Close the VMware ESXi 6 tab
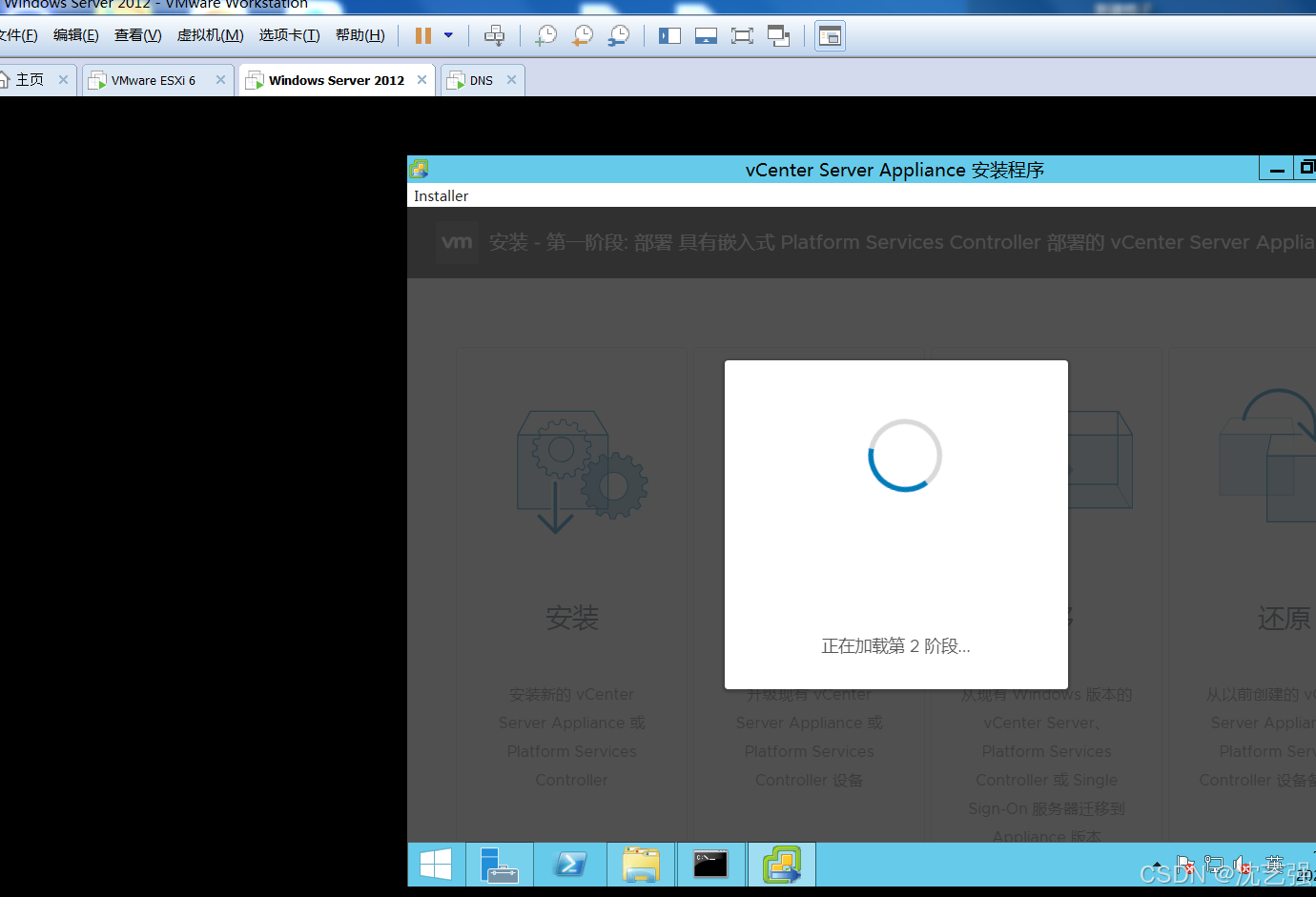Screen dimensions: 1316x897 pos(220,80)
